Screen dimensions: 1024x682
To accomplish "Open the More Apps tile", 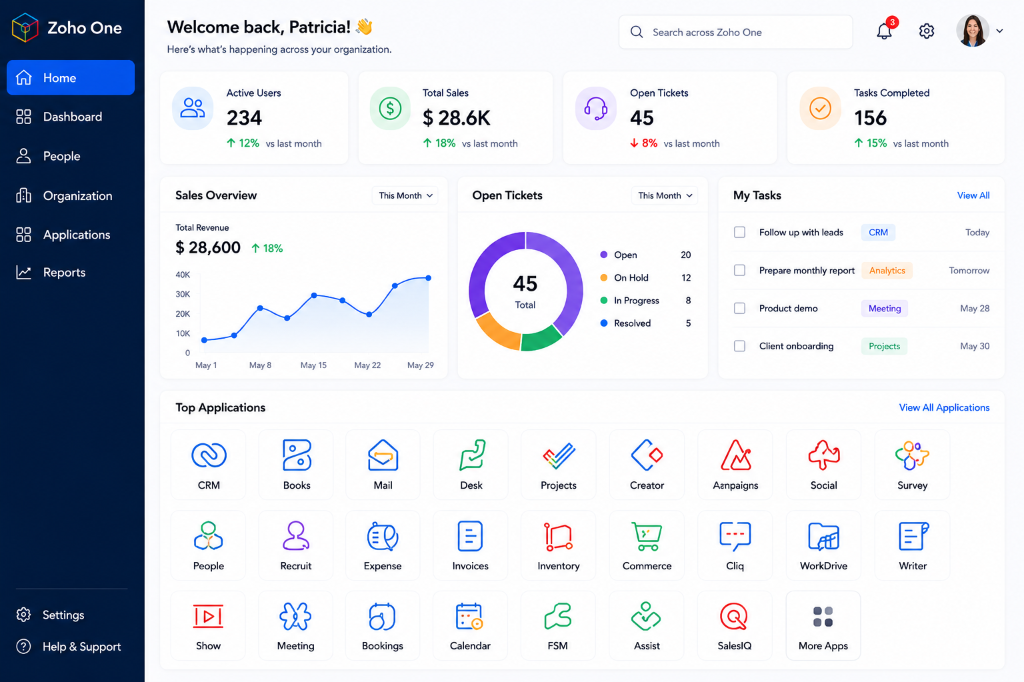I will (824, 626).
